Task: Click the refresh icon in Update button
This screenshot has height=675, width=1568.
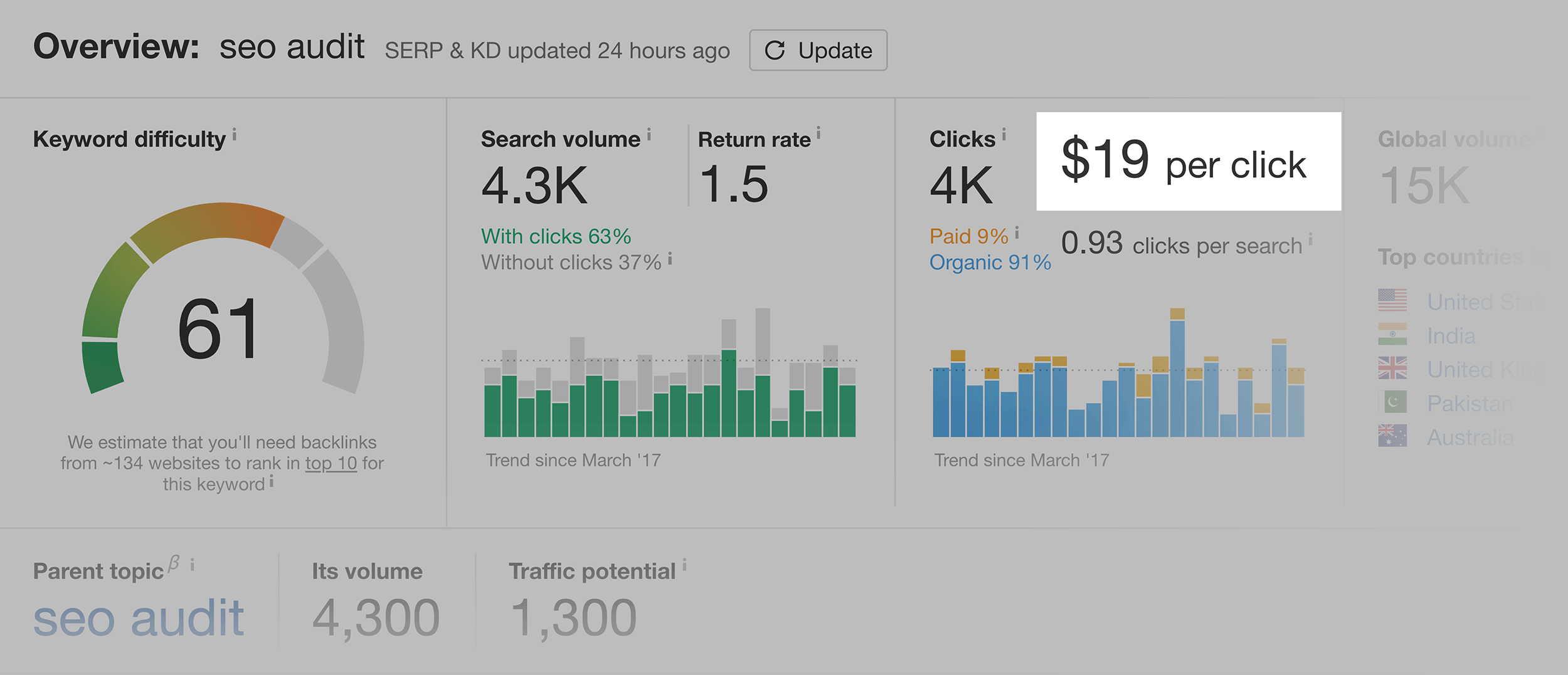Action: [775, 50]
